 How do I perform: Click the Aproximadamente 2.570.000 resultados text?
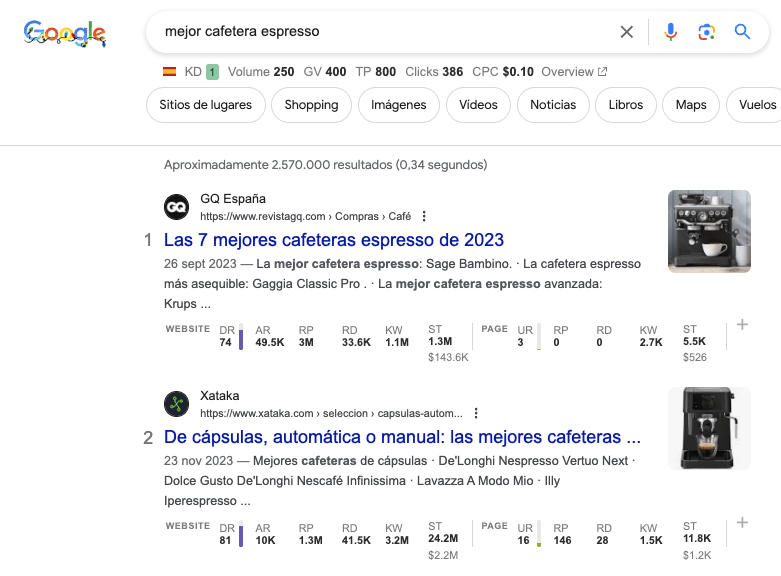(325, 165)
